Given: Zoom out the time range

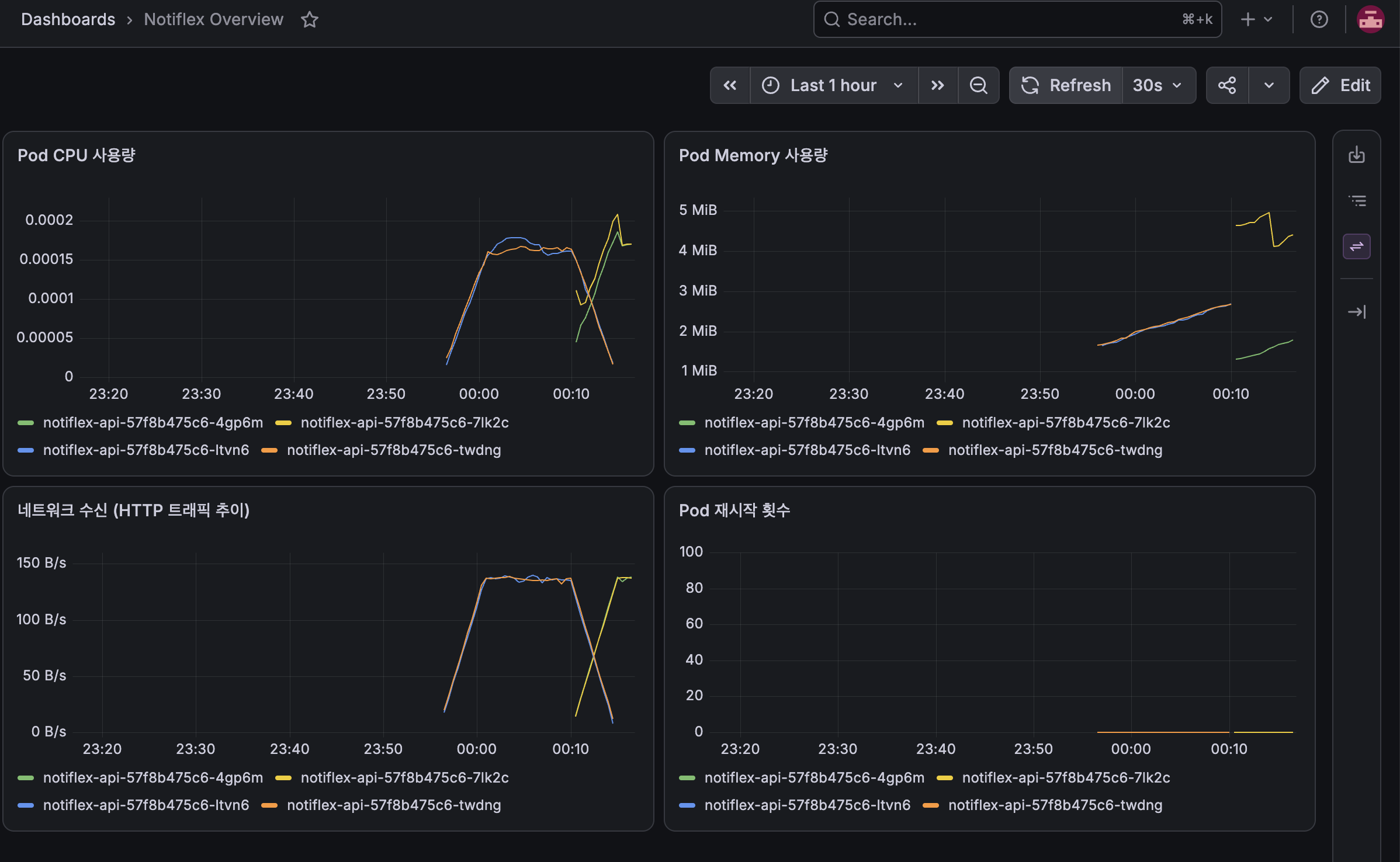Looking at the screenshot, I should pos(979,85).
